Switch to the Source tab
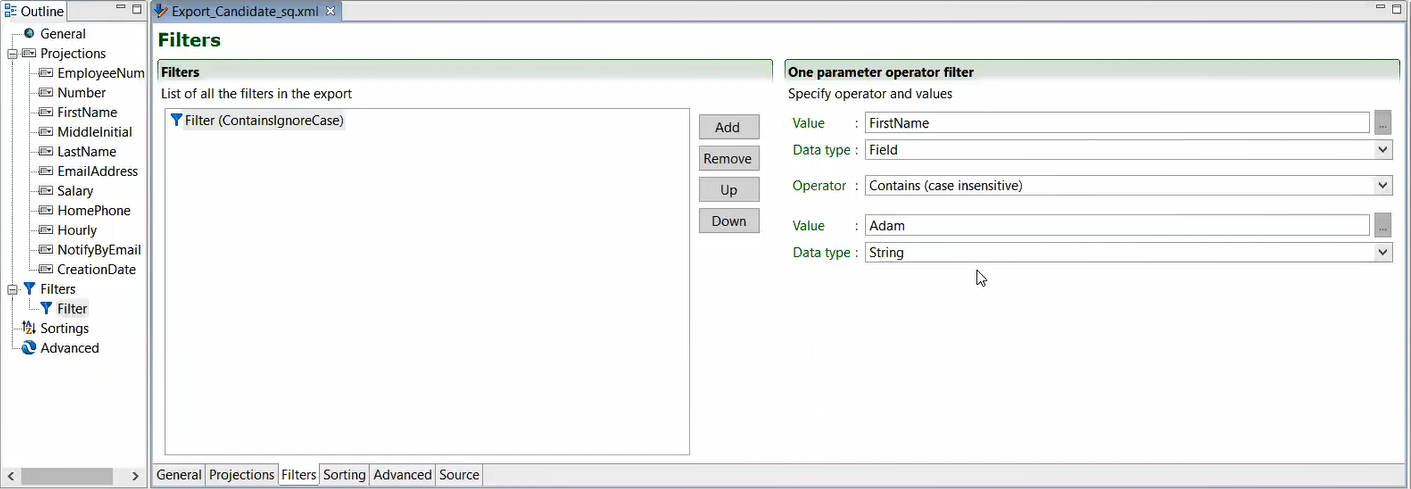Image resolution: width=1411 pixels, height=489 pixels. [459, 475]
